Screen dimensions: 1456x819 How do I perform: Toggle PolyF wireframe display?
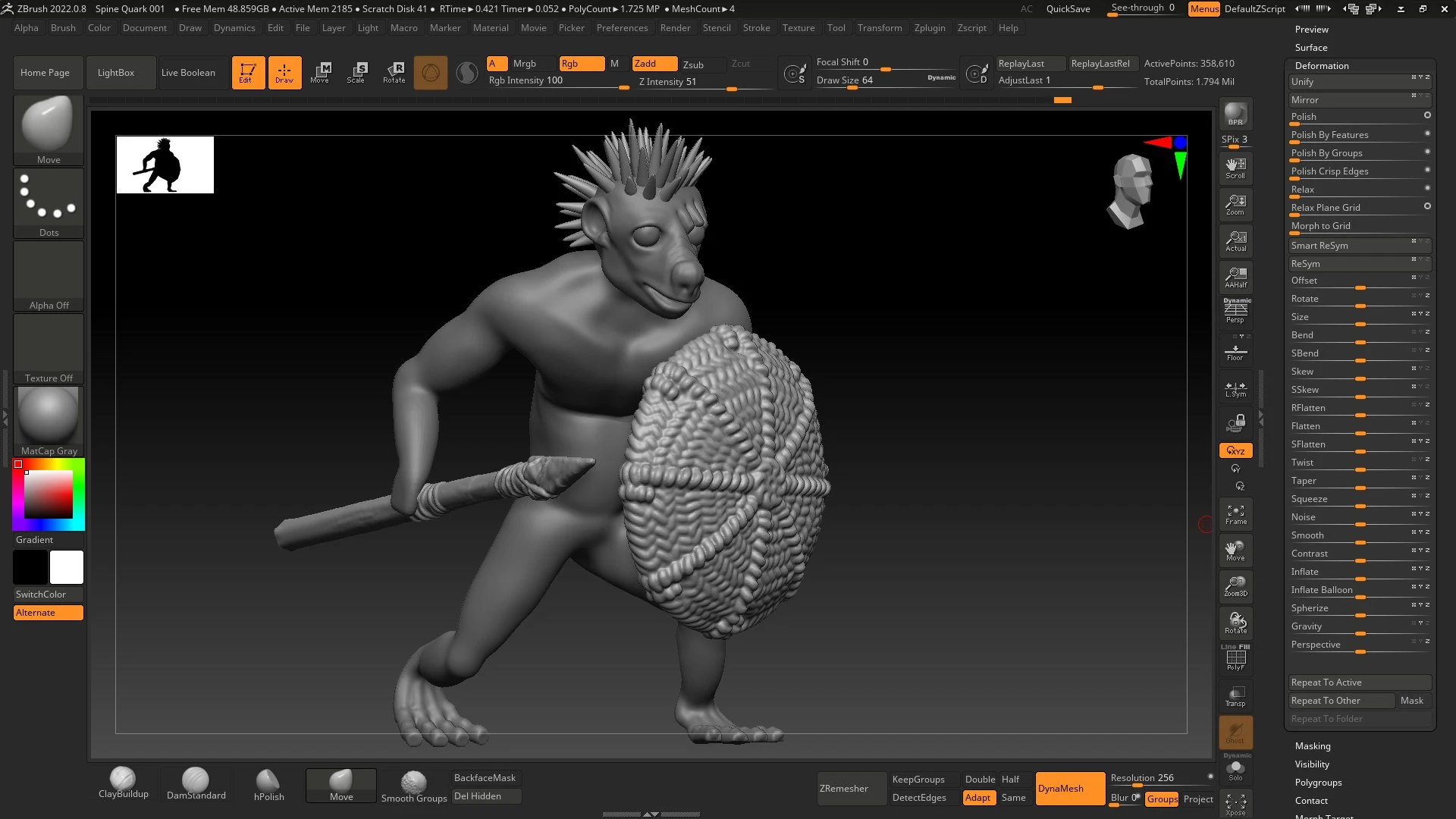click(x=1235, y=658)
